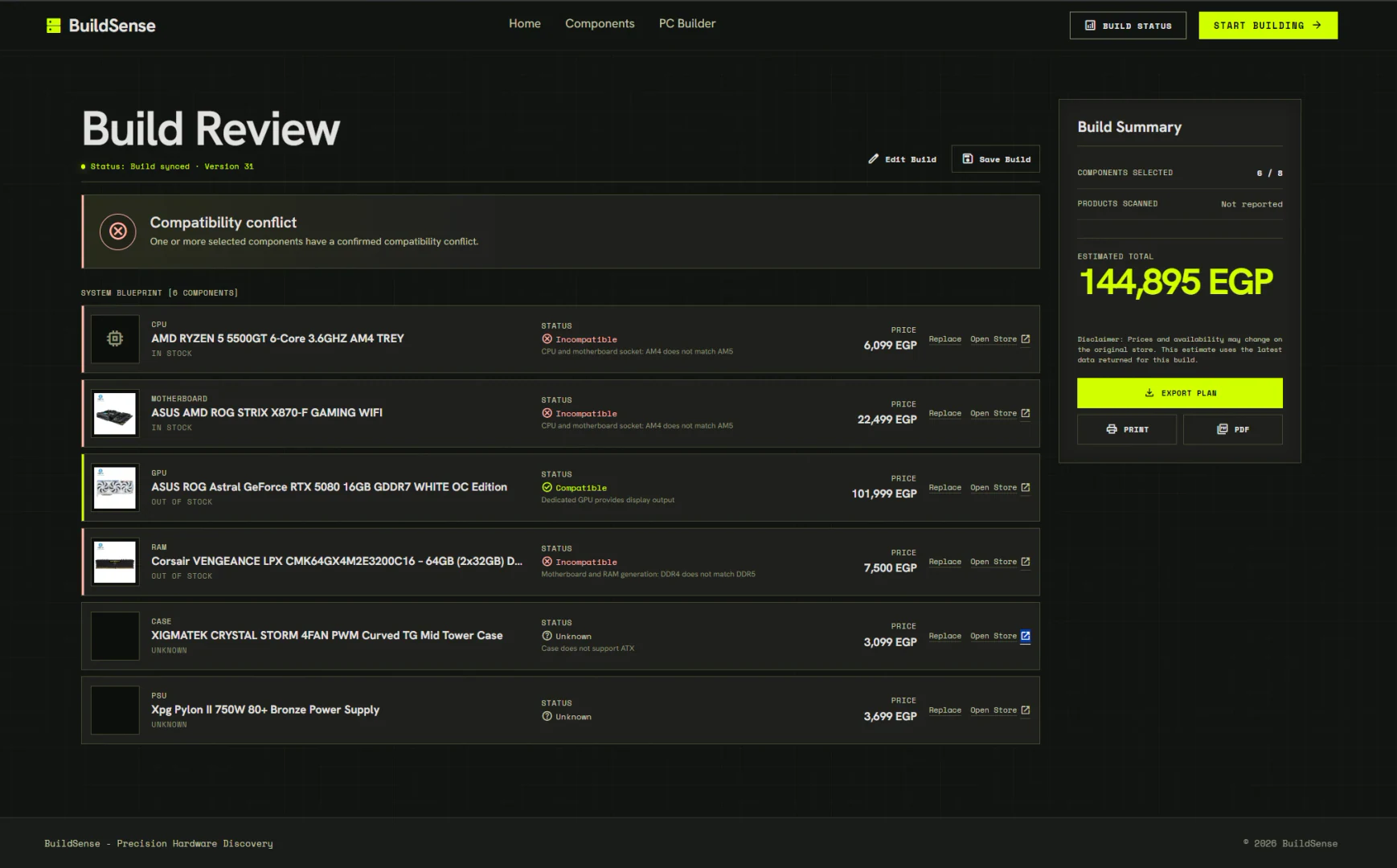The image size is (1397, 868).
Task: Click the Print button
Action: click(1126, 429)
